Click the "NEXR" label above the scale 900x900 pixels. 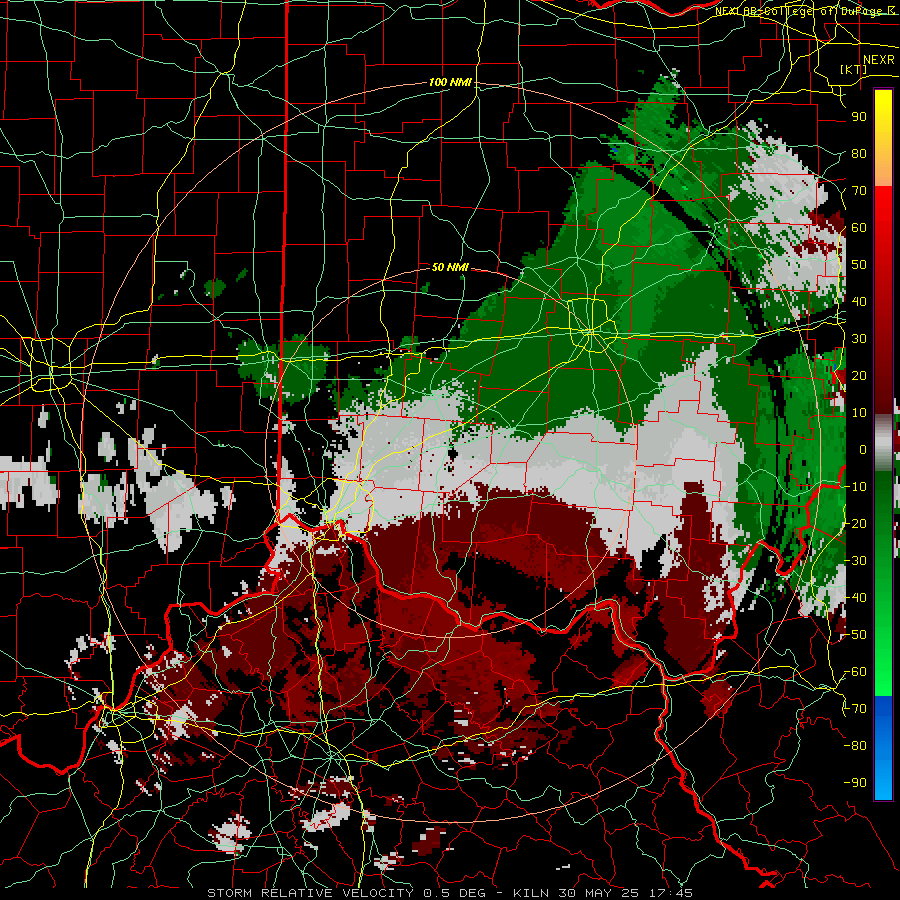(x=879, y=60)
